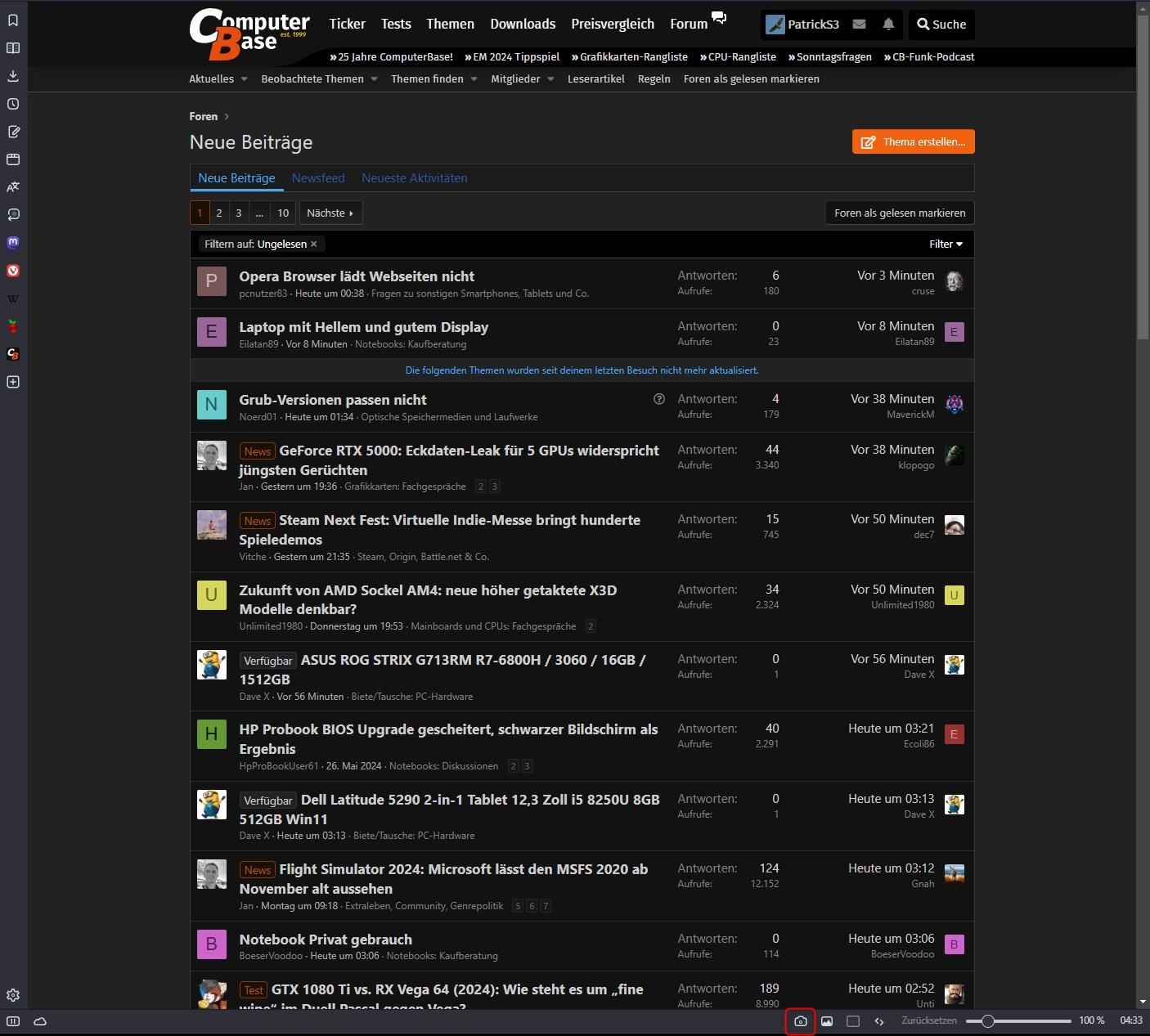Expand the Aktuelles dropdown arrow
The width and height of the screenshot is (1150, 1036).
click(x=243, y=79)
